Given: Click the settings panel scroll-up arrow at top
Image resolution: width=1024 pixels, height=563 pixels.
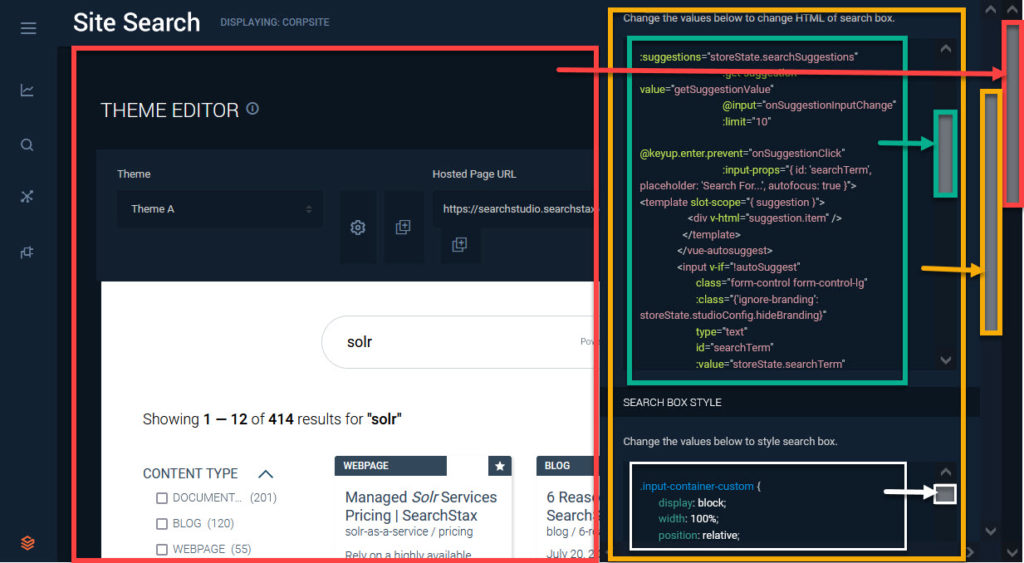Looking at the screenshot, I should point(991,9).
